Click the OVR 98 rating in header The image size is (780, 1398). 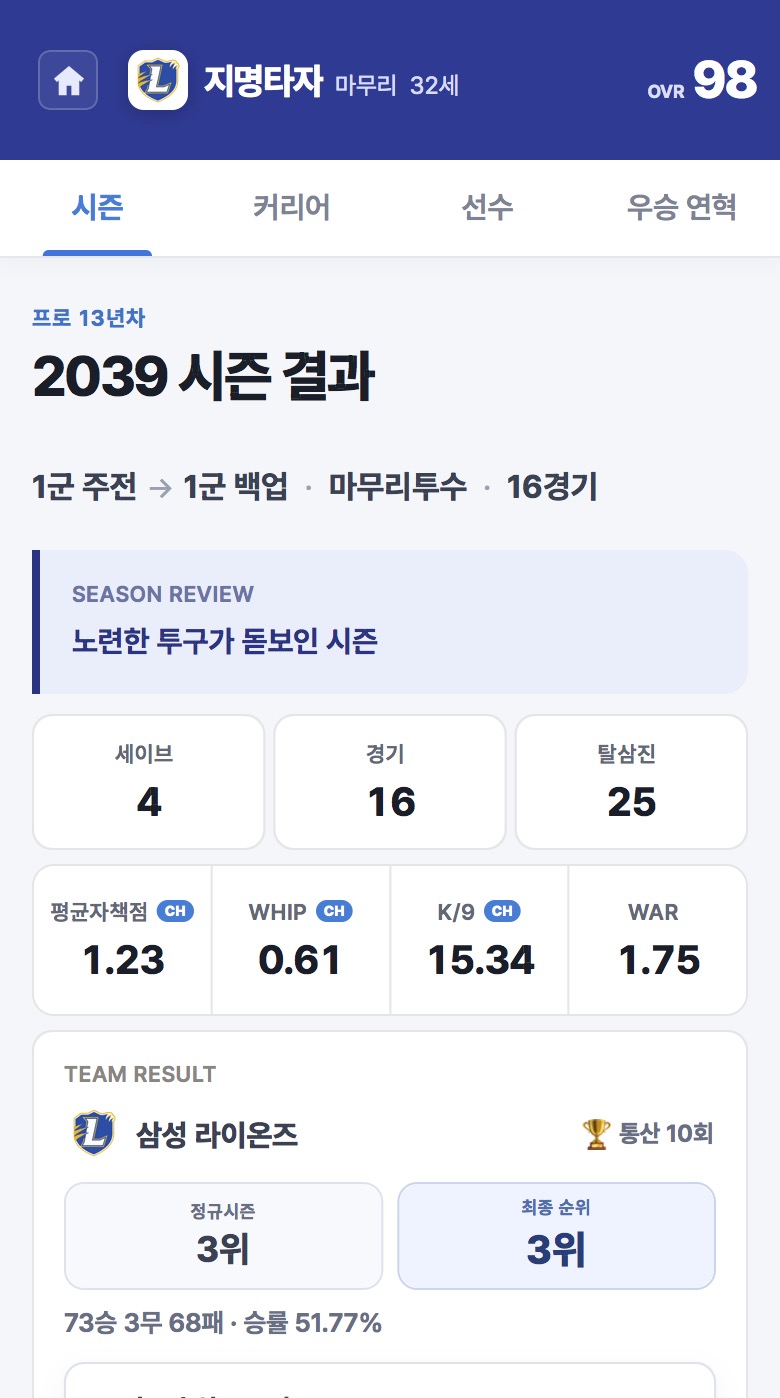click(702, 80)
